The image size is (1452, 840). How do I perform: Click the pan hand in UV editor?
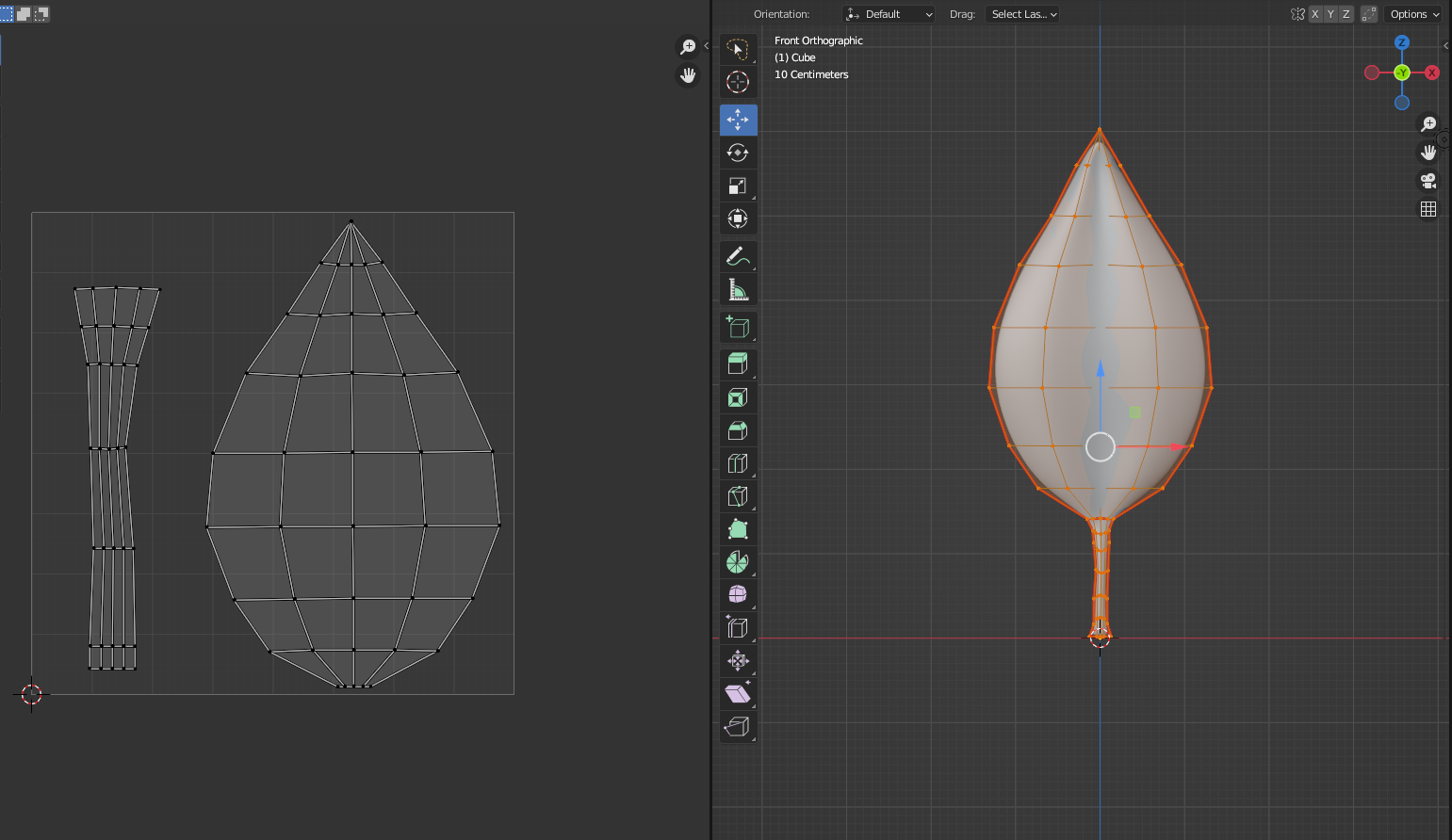(688, 75)
